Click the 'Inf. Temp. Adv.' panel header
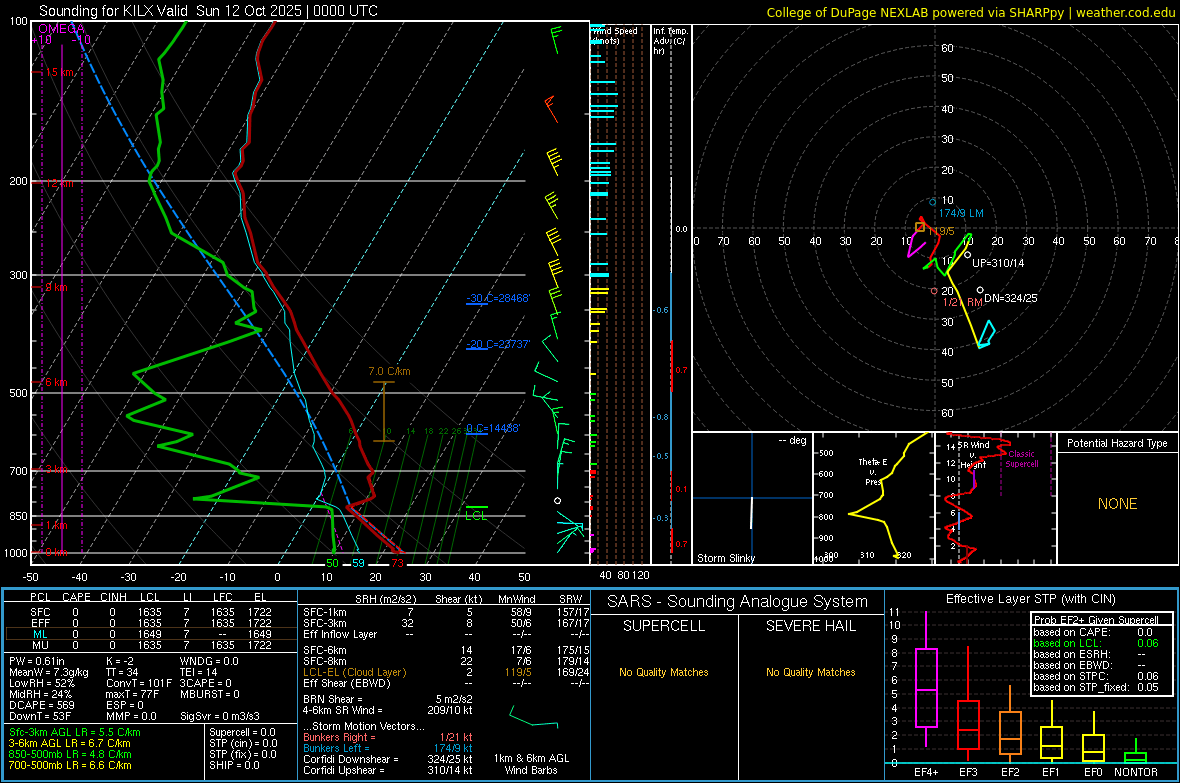 (670, 41)
